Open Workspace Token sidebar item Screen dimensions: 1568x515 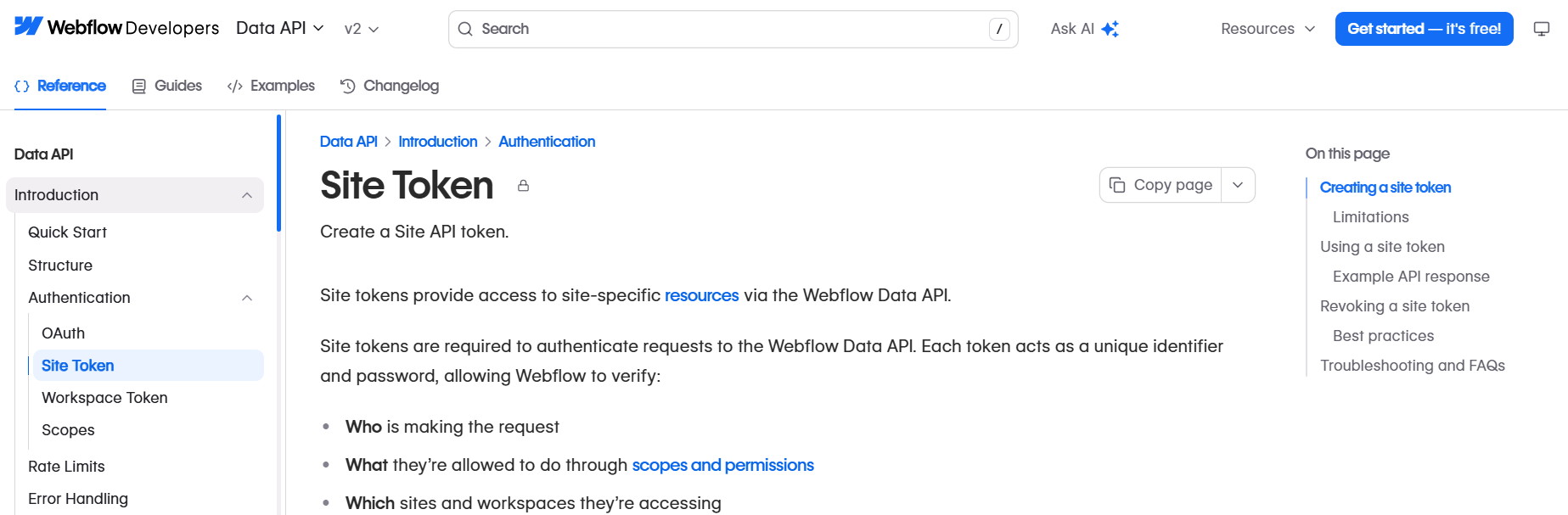pyautogui.click(x=104, y=398)
